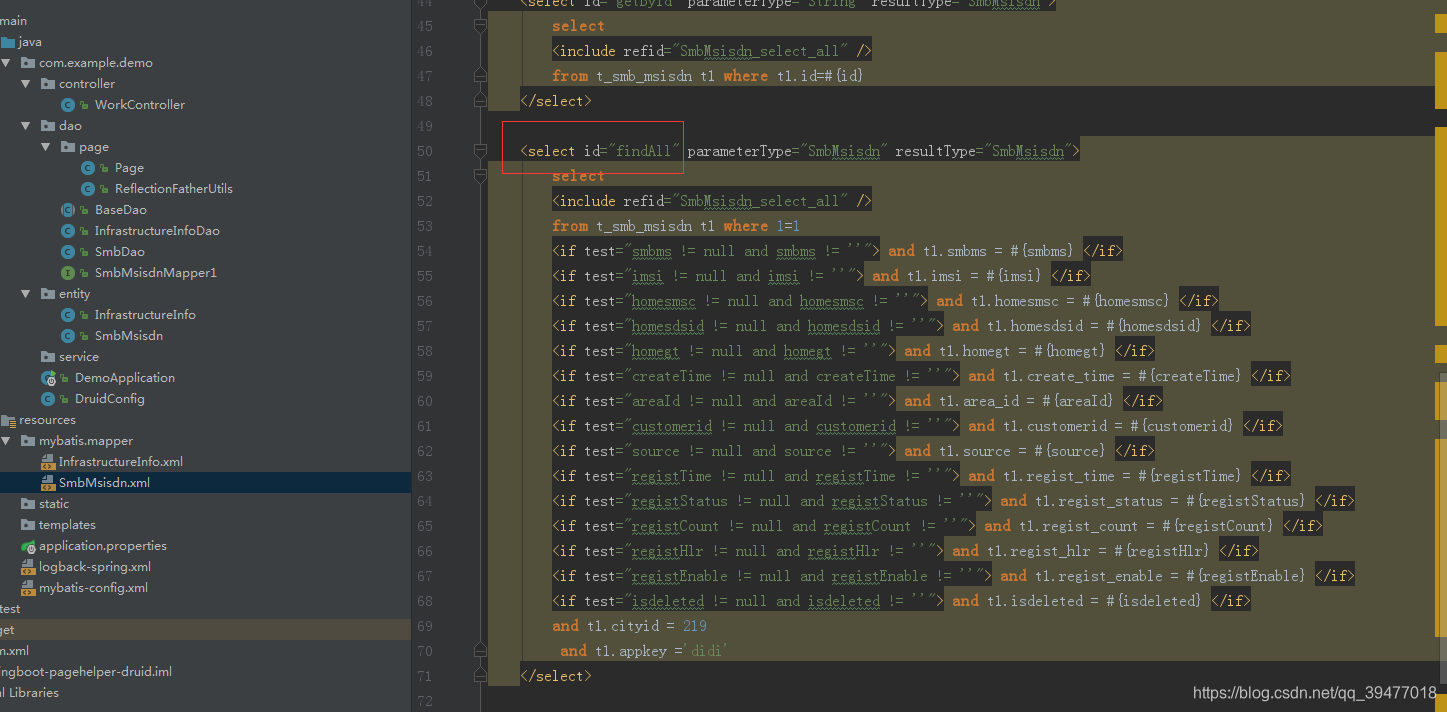Click the entity package folder icon
Viewport: 1447px width, 712px height.
coord(48,294)
